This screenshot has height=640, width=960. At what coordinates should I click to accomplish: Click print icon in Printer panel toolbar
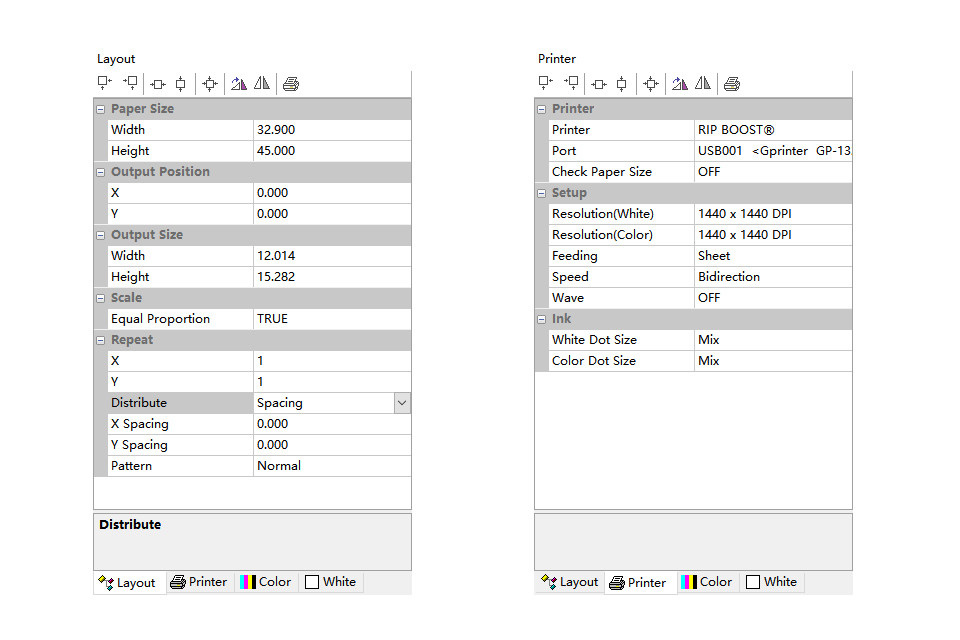(x=732, y=84)
